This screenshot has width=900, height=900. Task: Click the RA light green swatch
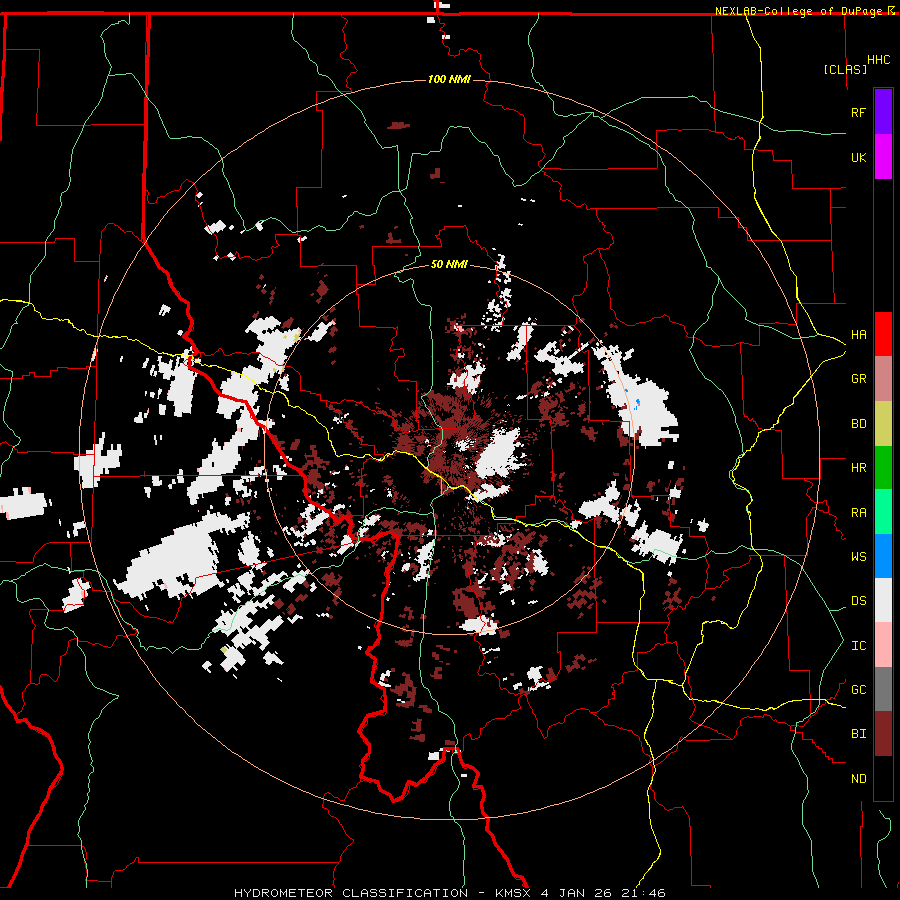[x=883, y=512]
